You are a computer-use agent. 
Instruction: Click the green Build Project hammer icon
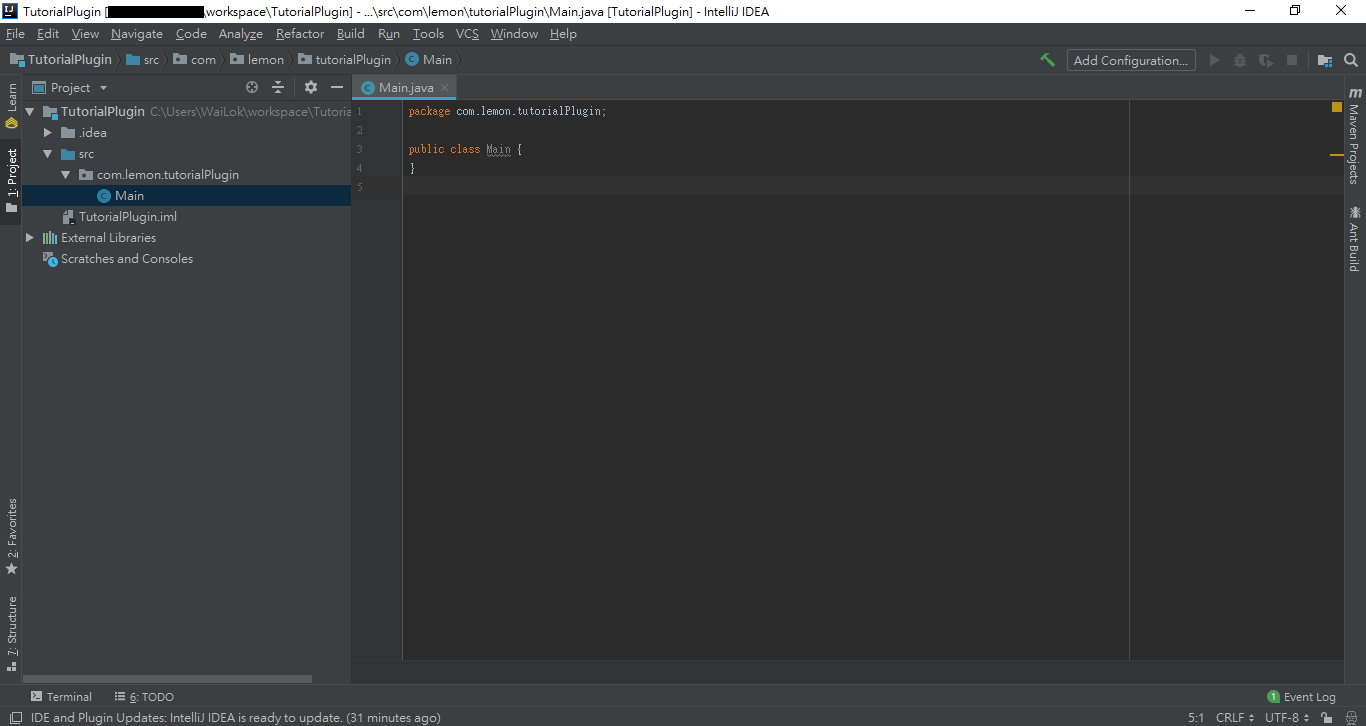pos(1047,60)
